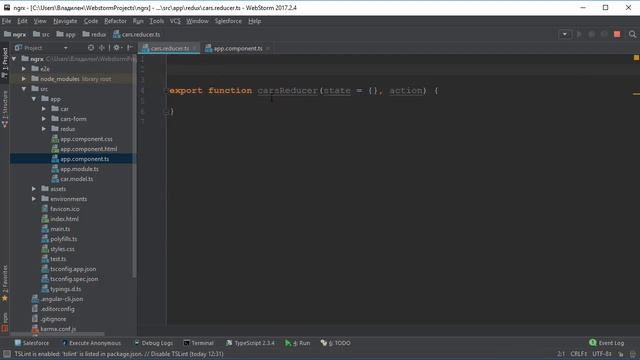Open the Debug Logs tool window
This screenshot has height=360, width=640.
(x=153, y=343)
